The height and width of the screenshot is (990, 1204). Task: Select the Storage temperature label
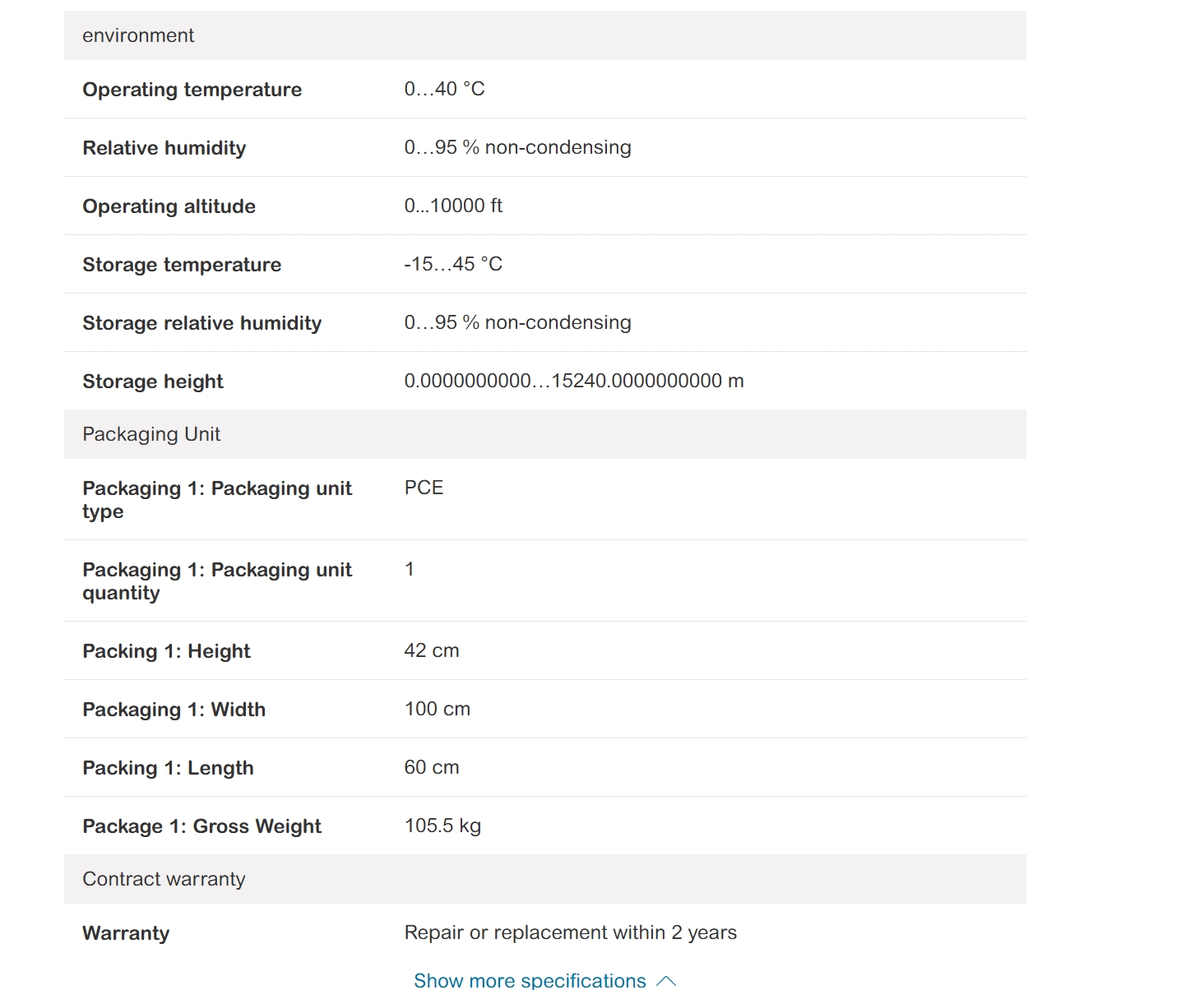click(x=182, y=265)
